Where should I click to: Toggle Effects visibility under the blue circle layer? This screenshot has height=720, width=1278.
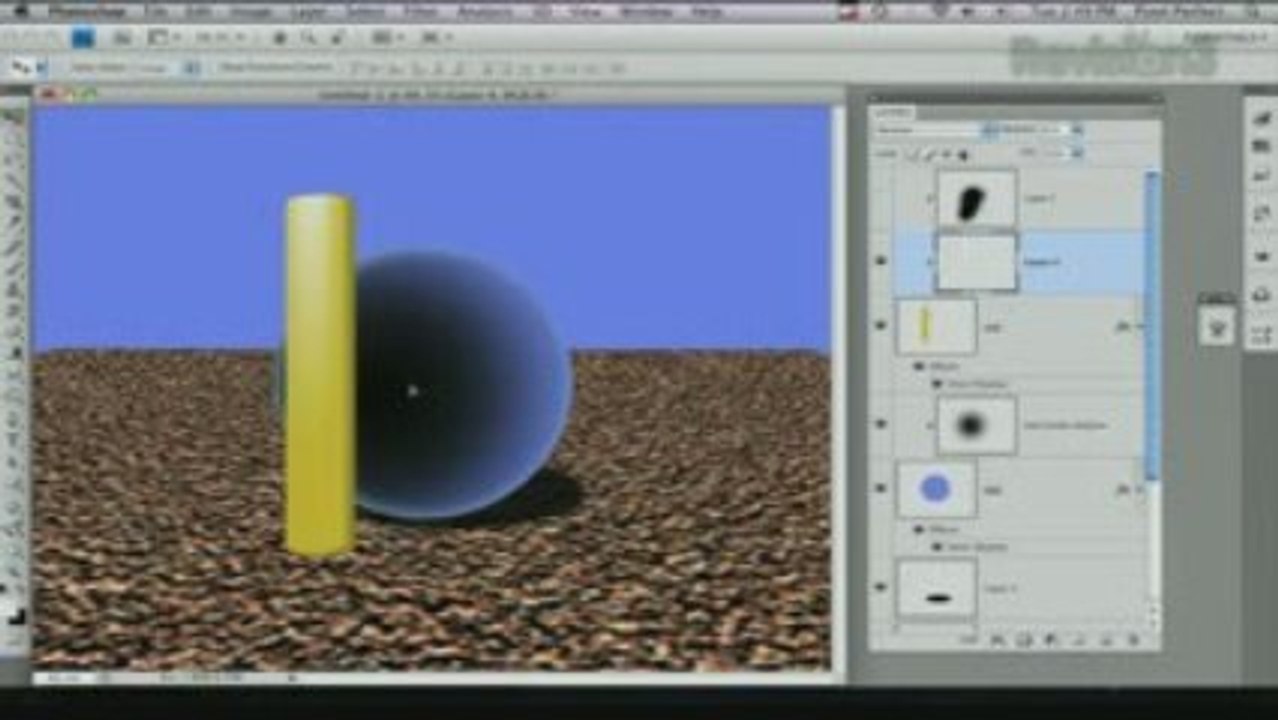click(x=920, y=529)
